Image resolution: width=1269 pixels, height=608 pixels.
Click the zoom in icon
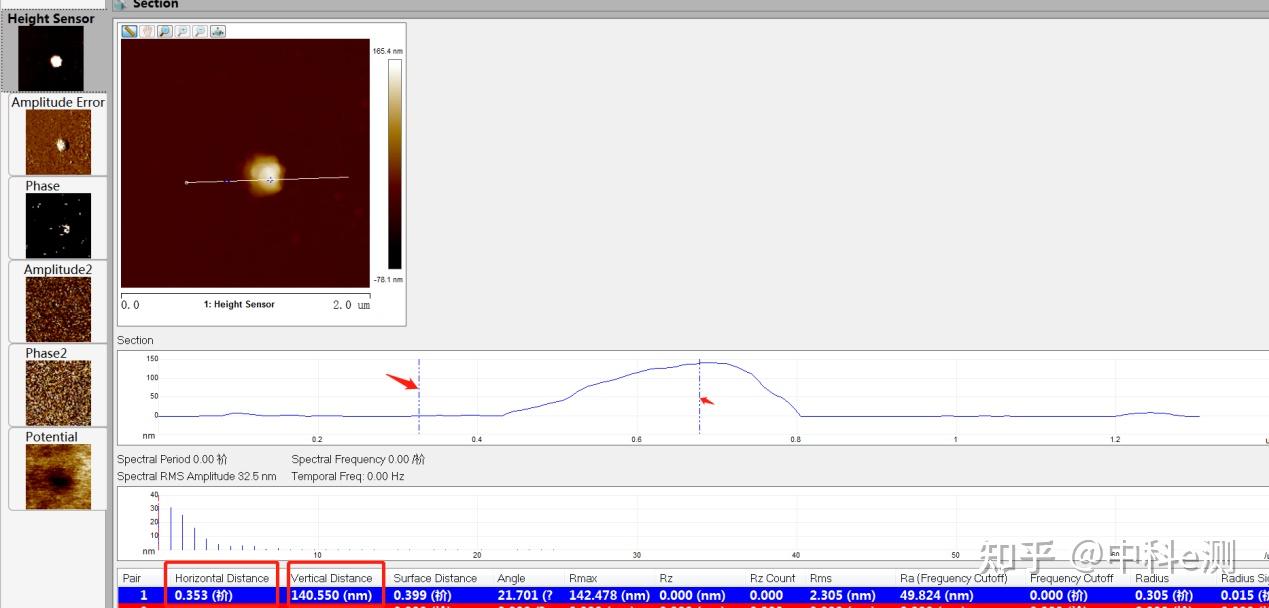click(182, 31)
